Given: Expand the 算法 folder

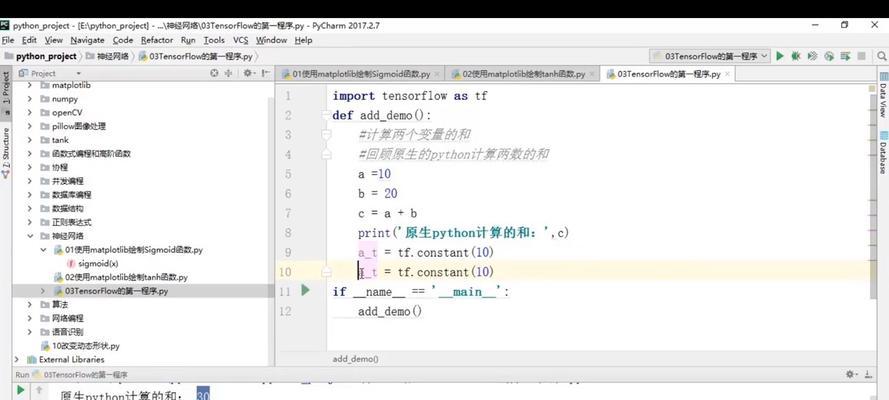Looking at the screenshot, I should (x=29, y=304).
